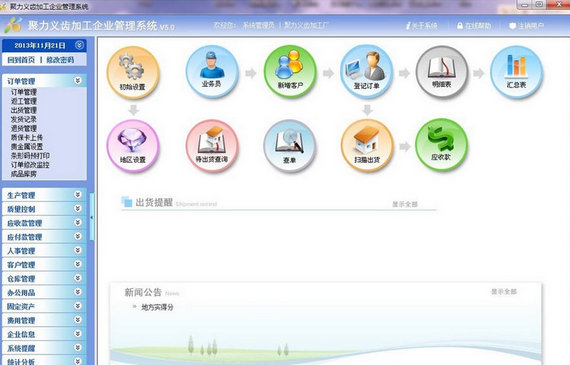570x365 pixels.
Task: Click 显示全部 in the 出货提醒 section
Action: pos(405,204)
